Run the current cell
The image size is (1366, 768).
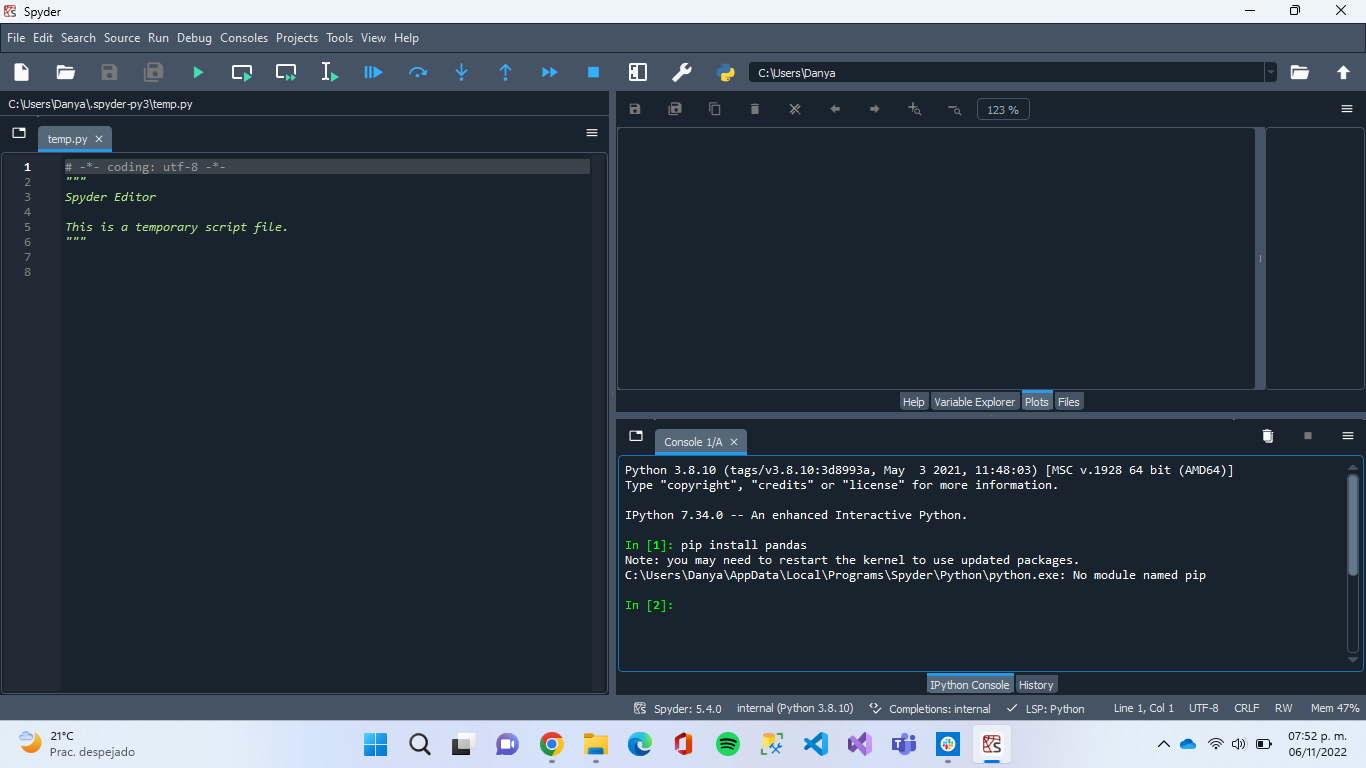click(x=242, y=72)
